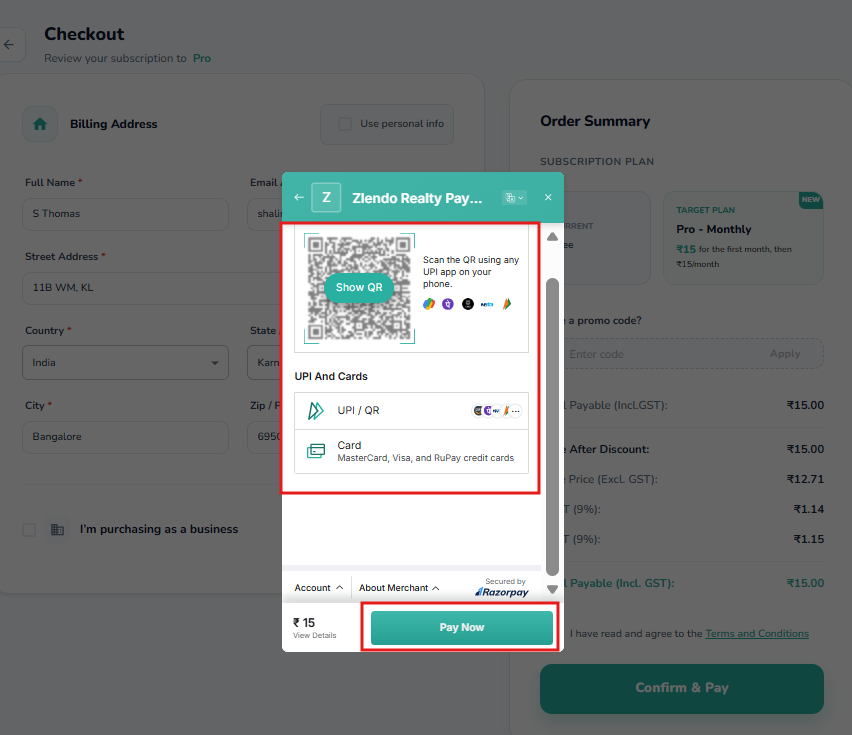Click the popup scrollbar down arrow
The image size is (852, 735).
click(553, 589)
